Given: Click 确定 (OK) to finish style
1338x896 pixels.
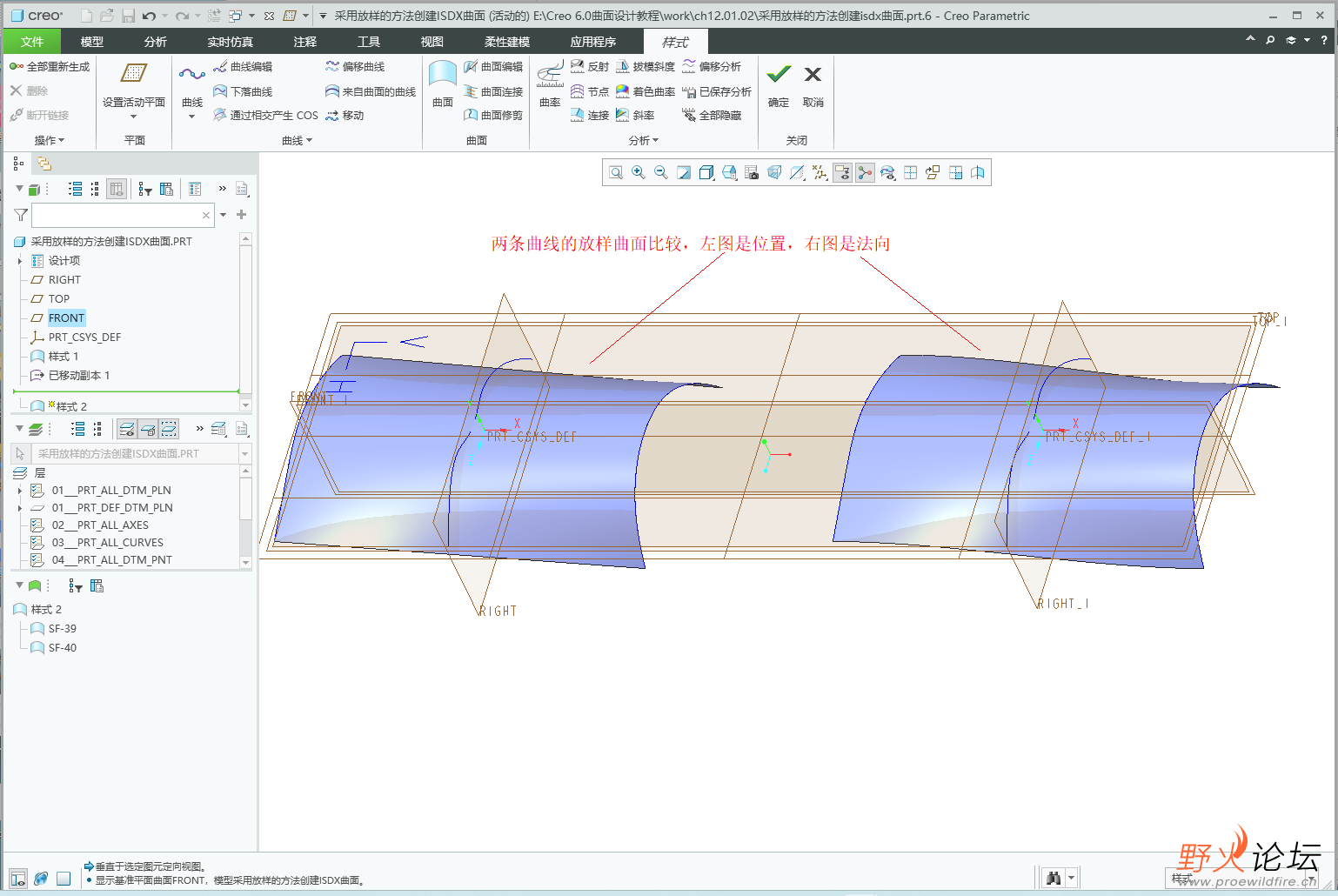Looking at the screenshot, I should point(779,85).
